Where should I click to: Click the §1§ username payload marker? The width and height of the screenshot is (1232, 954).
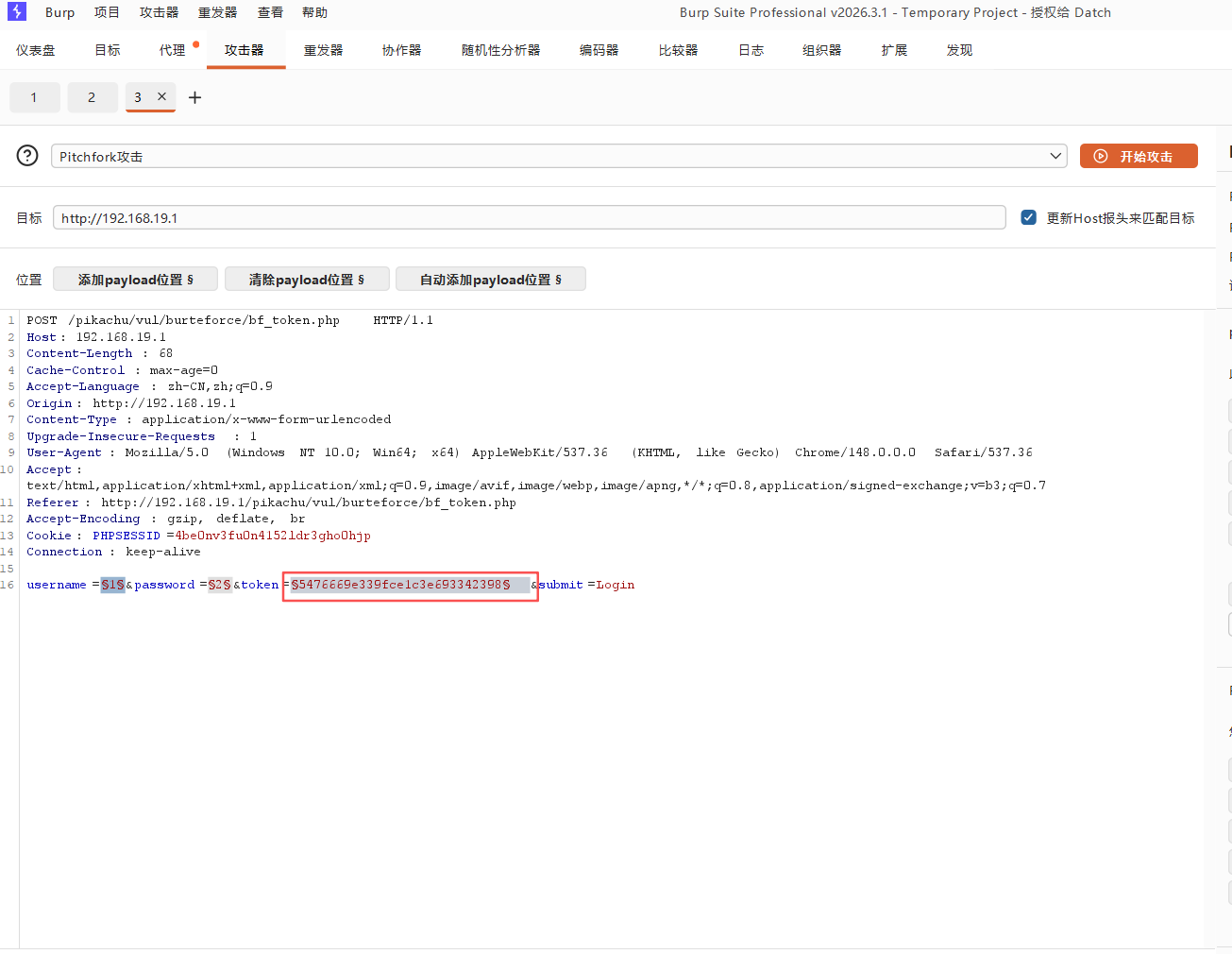(x=112, y=585)
